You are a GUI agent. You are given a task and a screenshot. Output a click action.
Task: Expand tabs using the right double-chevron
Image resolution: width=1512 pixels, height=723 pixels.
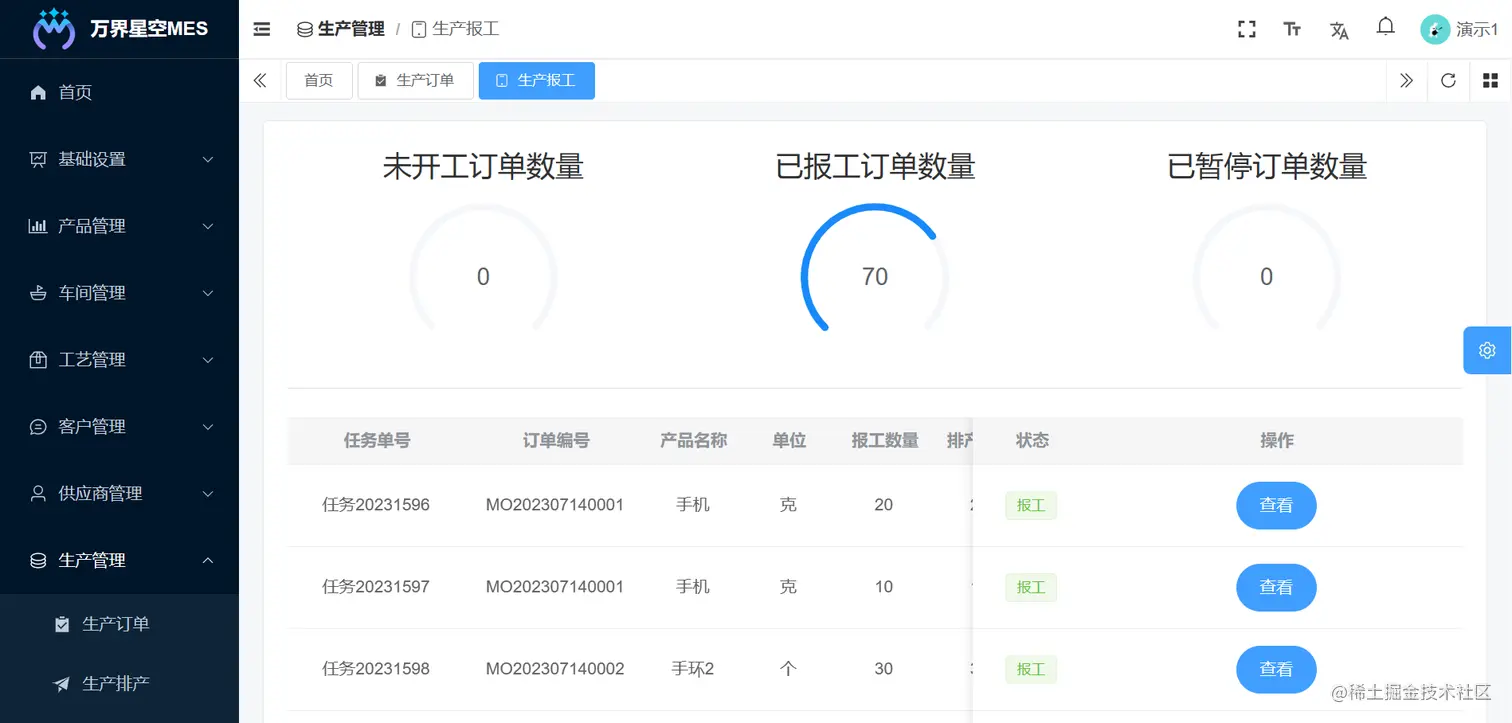click(x=1406, y=80)
